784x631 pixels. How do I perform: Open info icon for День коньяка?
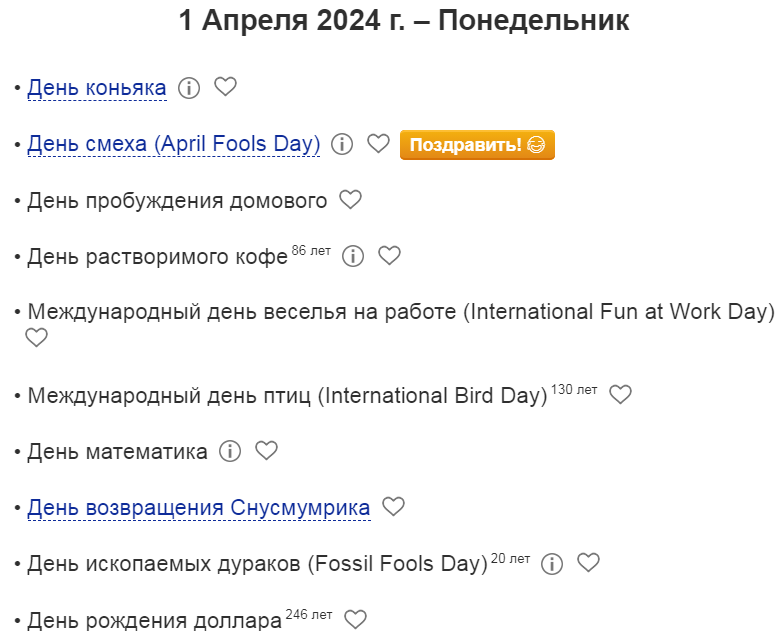coord(189,88)
